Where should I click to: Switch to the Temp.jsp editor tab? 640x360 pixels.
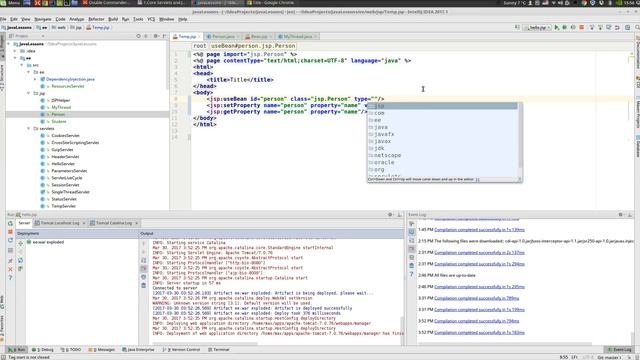tap(187, 36)
